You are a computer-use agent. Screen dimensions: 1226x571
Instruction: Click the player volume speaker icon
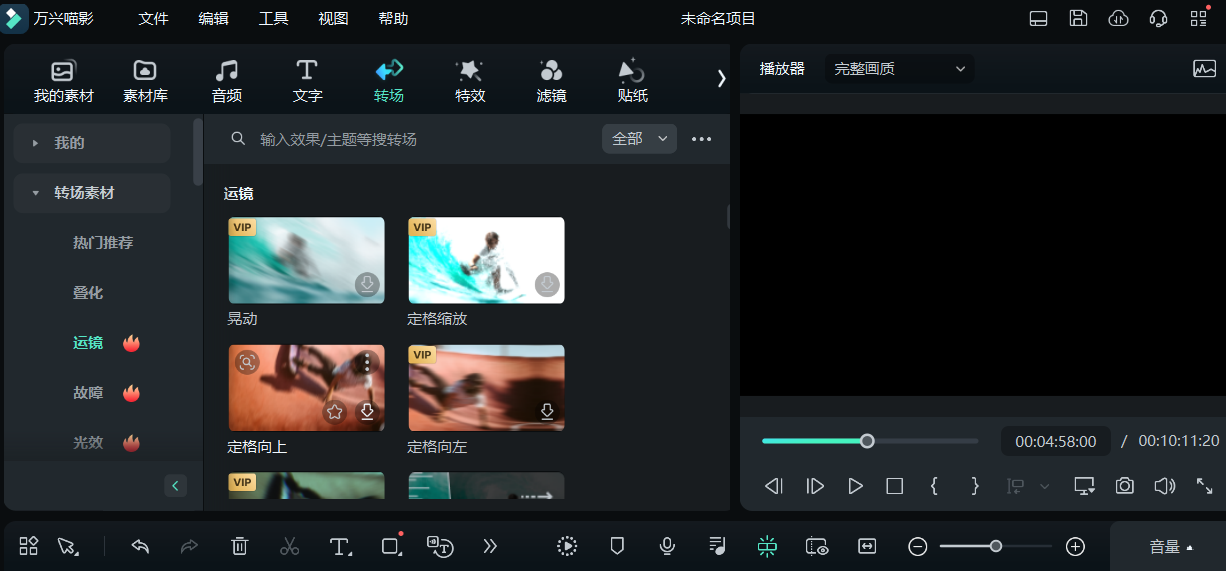pos(1164,486)
